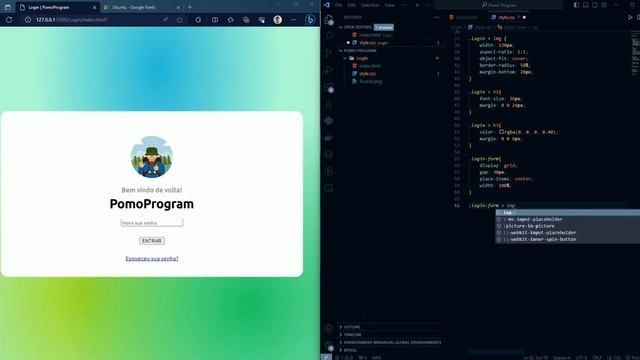
Task: Add page to favorites with star icon
Action: click(180, 20)
